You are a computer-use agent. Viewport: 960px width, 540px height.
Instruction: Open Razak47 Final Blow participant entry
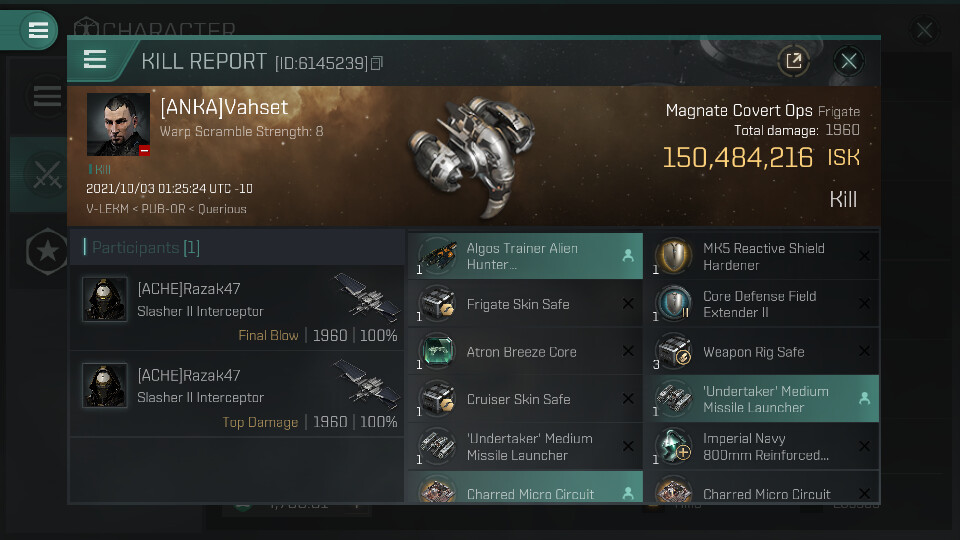pos(238,307)
